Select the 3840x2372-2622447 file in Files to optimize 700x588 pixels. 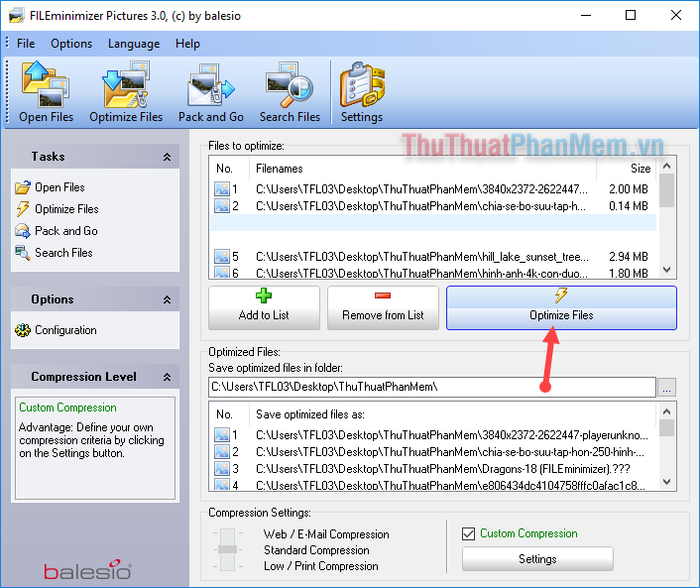[433, 189]
